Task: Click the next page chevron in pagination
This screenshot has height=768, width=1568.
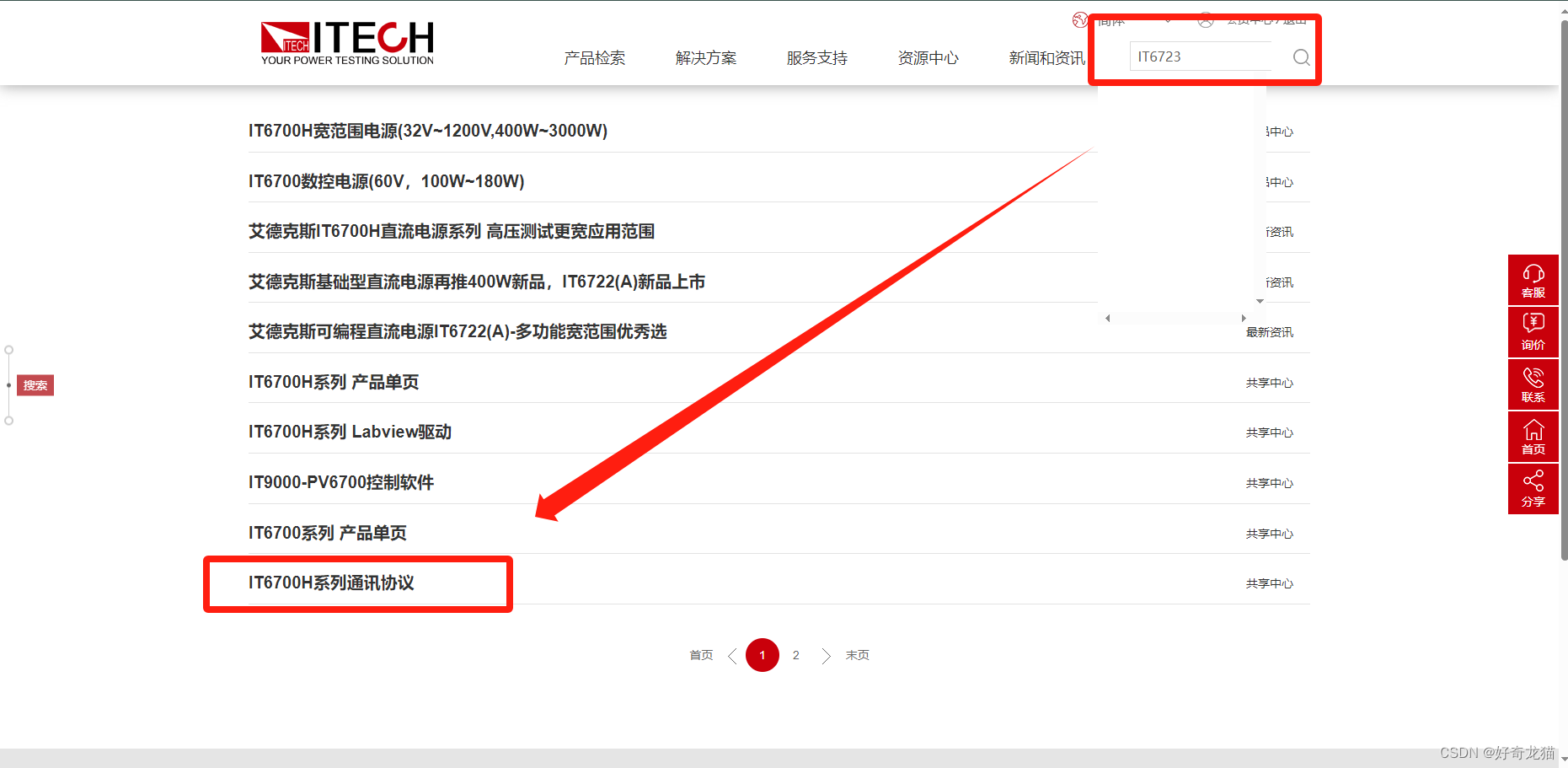Action: 827,656
